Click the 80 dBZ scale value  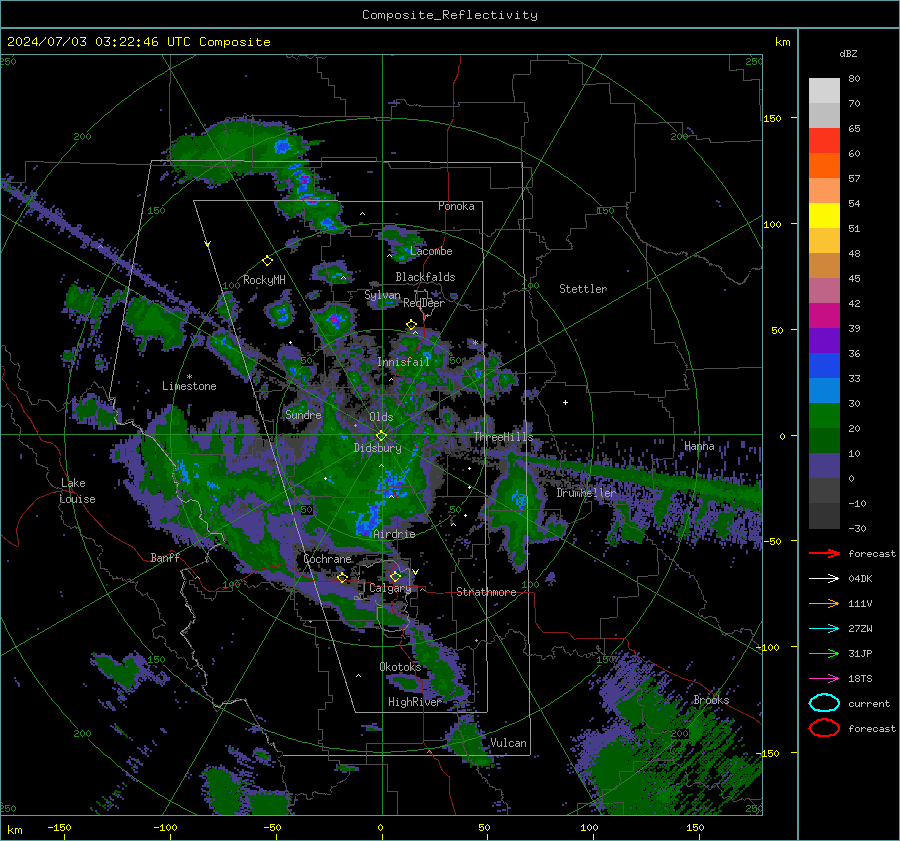tap(854, 79)
